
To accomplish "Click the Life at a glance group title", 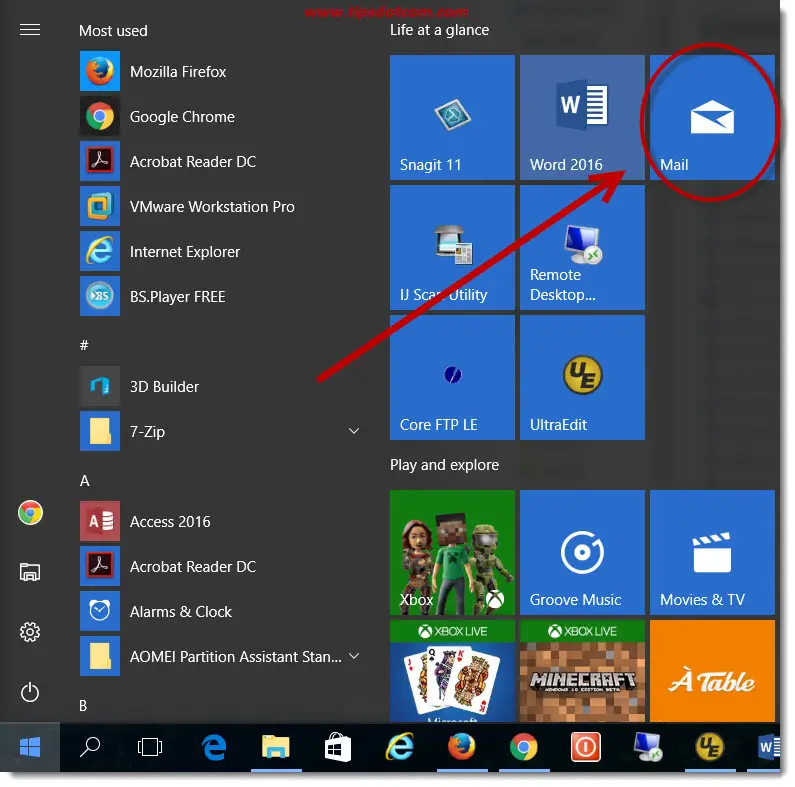I will pos(440,30).
